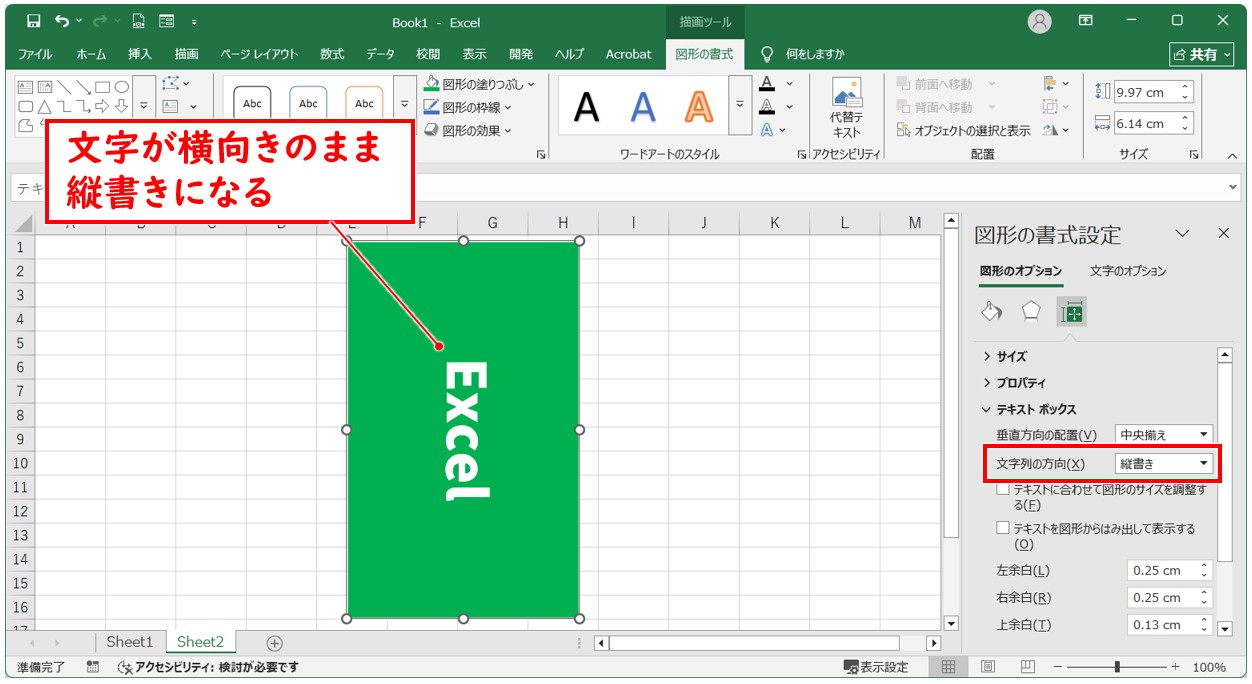This screenshot has width=1252, height=684.
Task: Collapse the ribbon with the caret
Action: [x=1232, y=156]
